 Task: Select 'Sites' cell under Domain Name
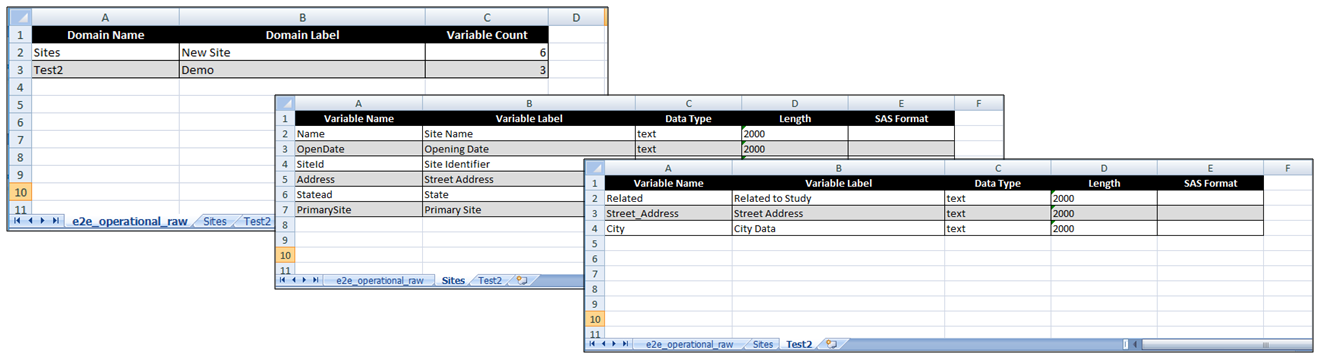tap(105, 52)
